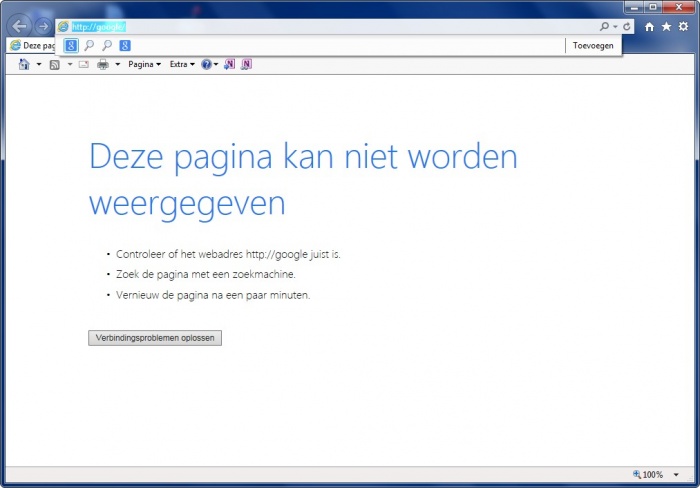Open the Tools gear icon
This screenshot has width=700, height=488.
click(683, 27)
